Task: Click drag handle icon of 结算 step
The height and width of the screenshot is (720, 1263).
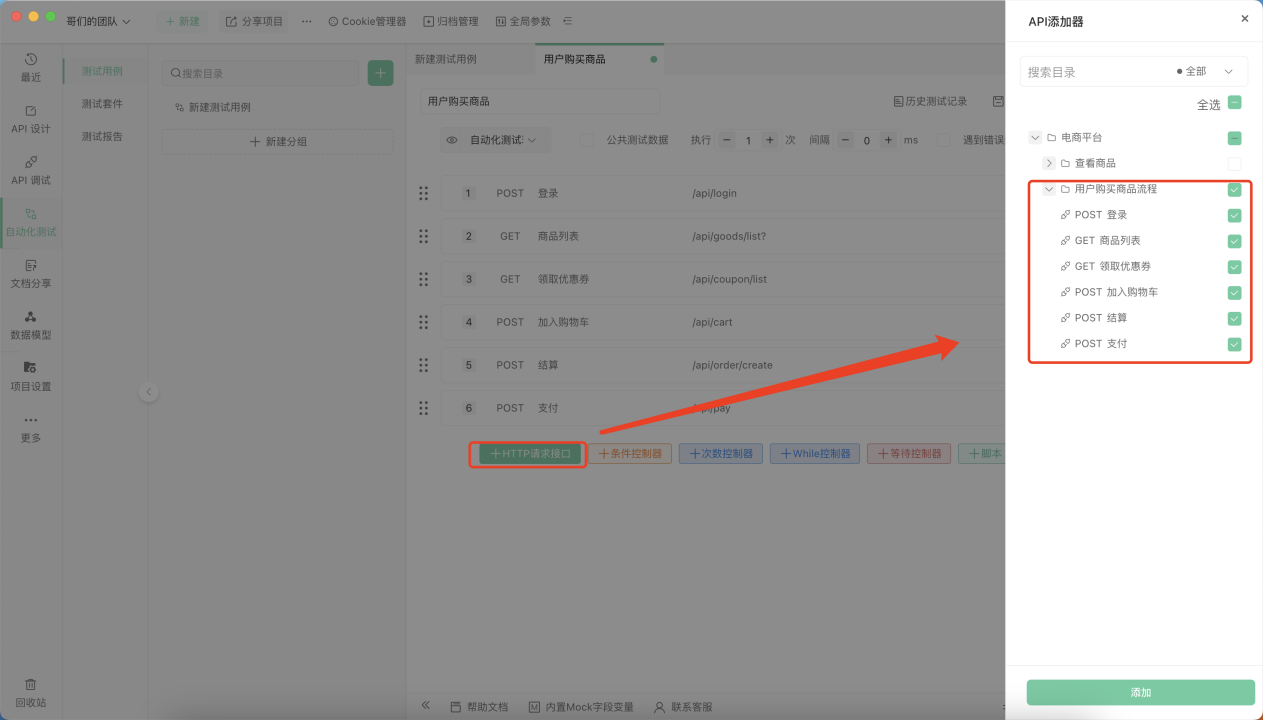Action: (424, 365)
